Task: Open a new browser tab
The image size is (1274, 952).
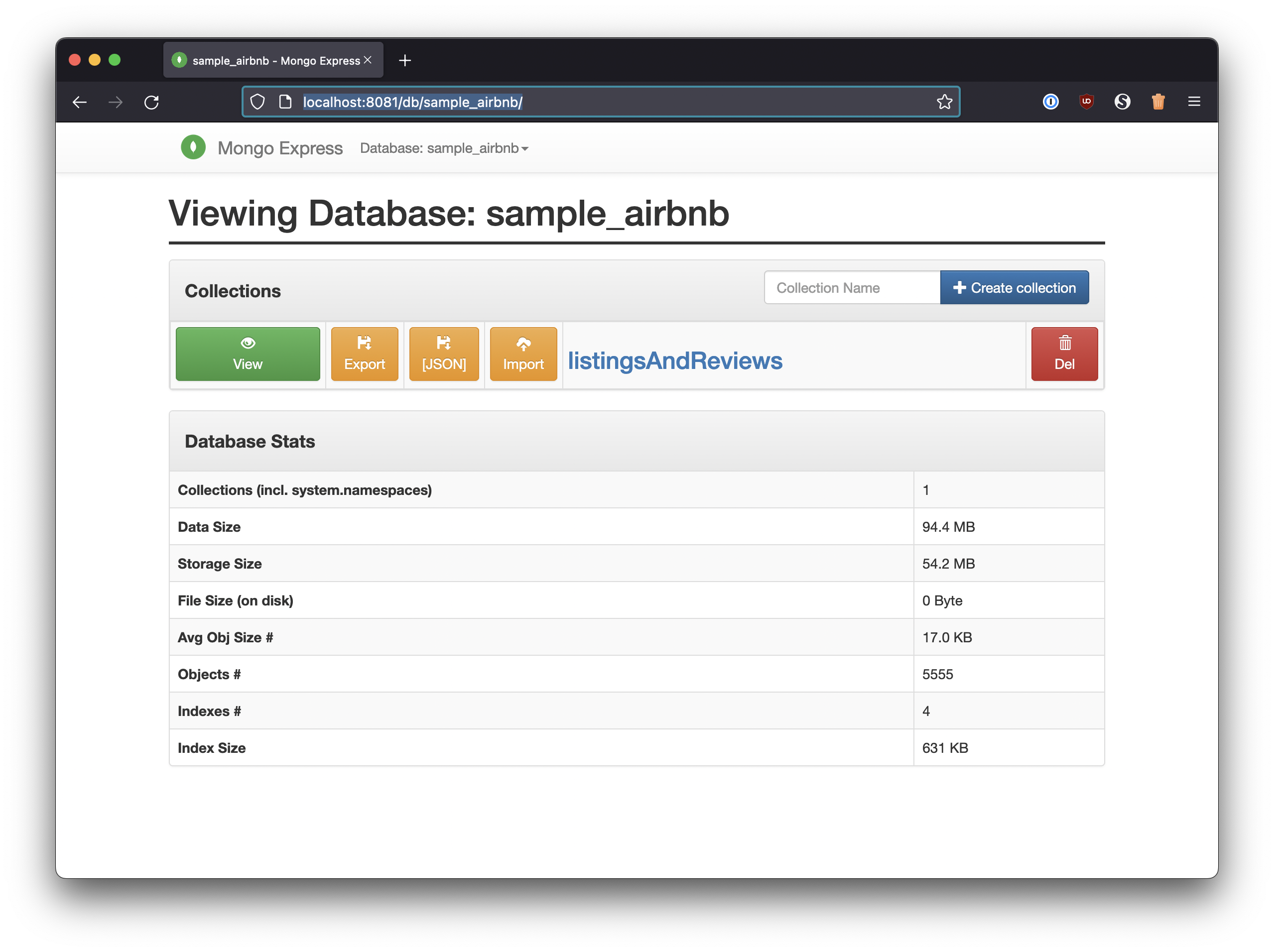Action: coord(405,60)
